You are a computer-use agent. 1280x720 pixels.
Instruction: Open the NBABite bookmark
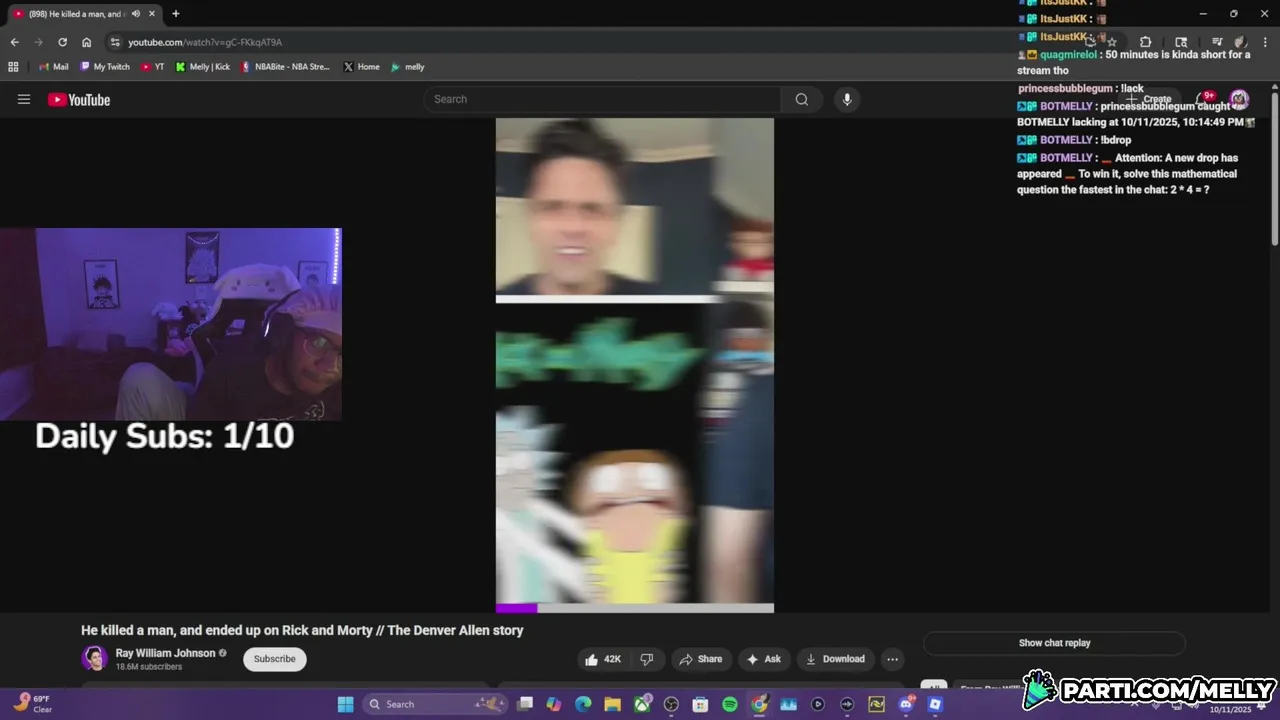285,67
